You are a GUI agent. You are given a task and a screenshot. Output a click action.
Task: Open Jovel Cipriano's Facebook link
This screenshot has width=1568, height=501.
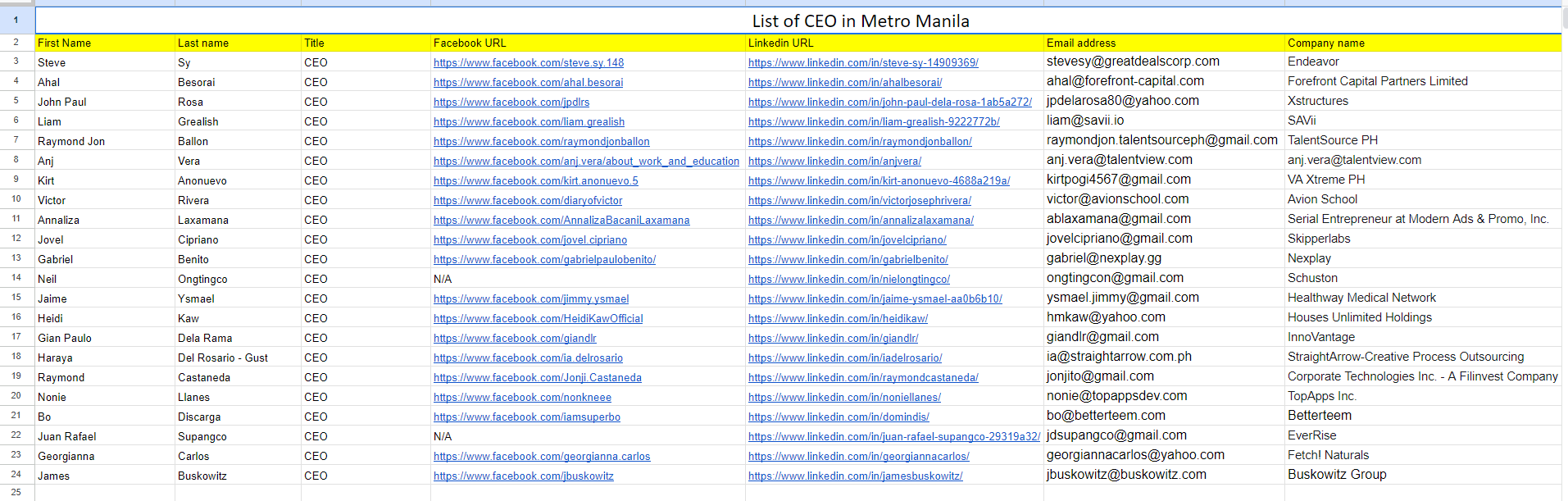tap(530, 239)
